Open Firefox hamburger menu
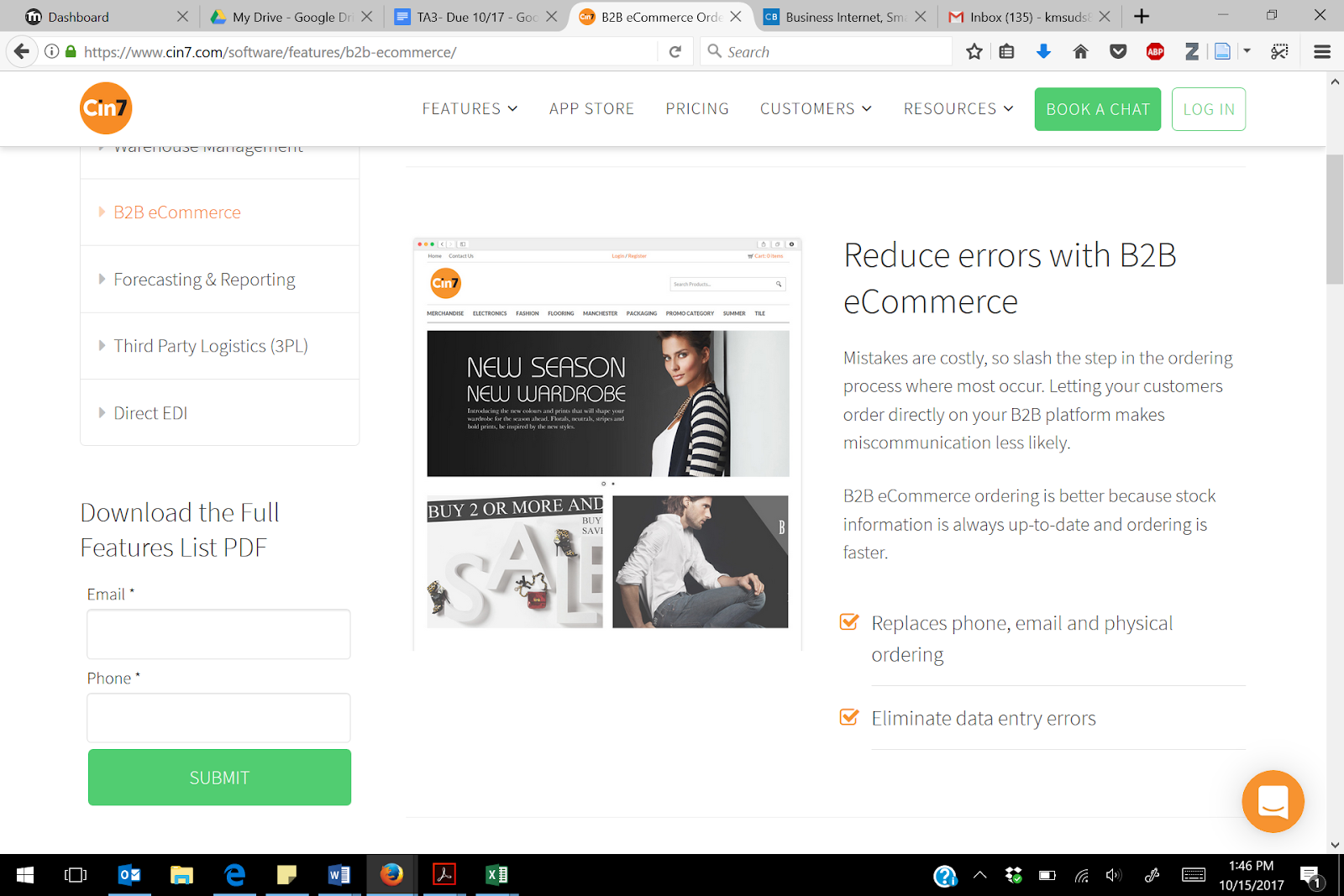1344x896 pixels. click(1322, 52)
